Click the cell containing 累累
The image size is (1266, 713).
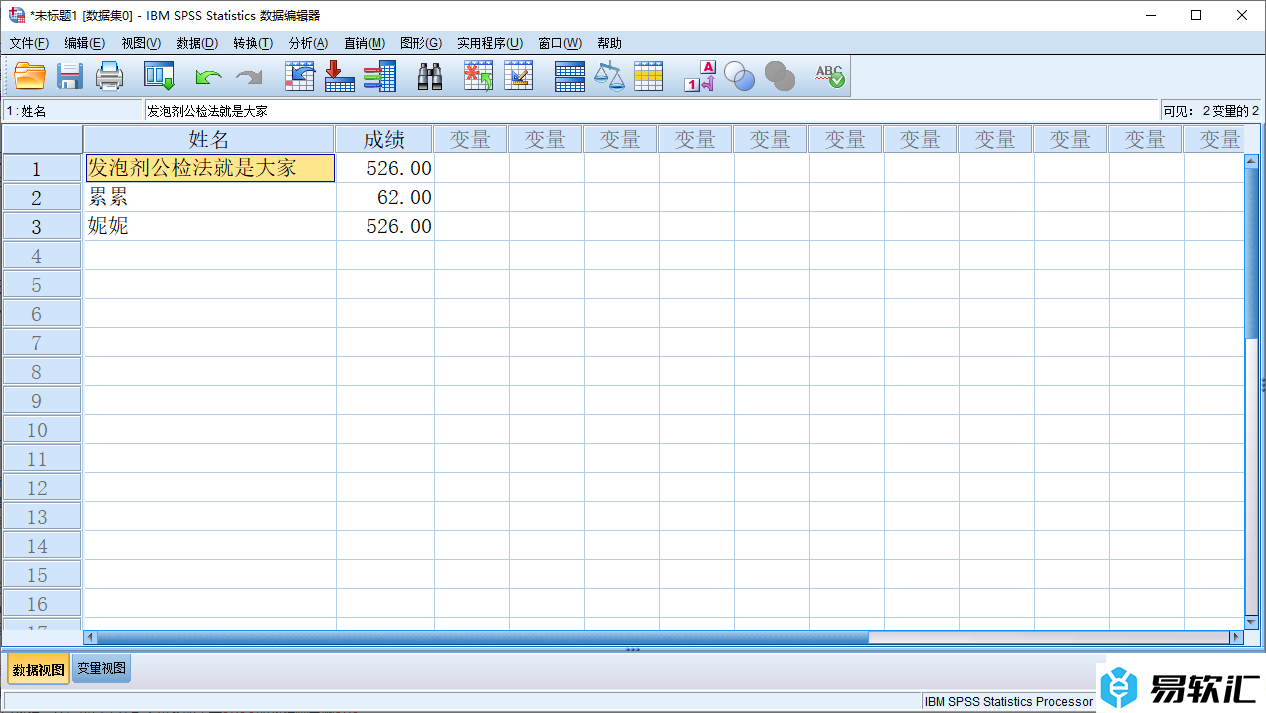pos(210,197)
